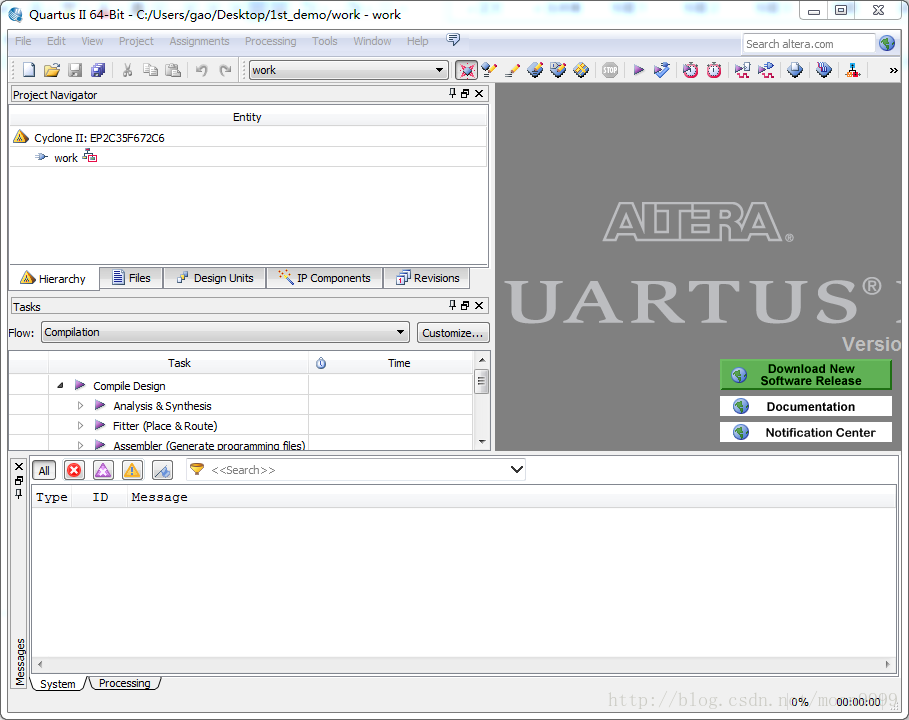Click the Programmer icon in toolbar
909x720 pixels.
click(824, 70)
